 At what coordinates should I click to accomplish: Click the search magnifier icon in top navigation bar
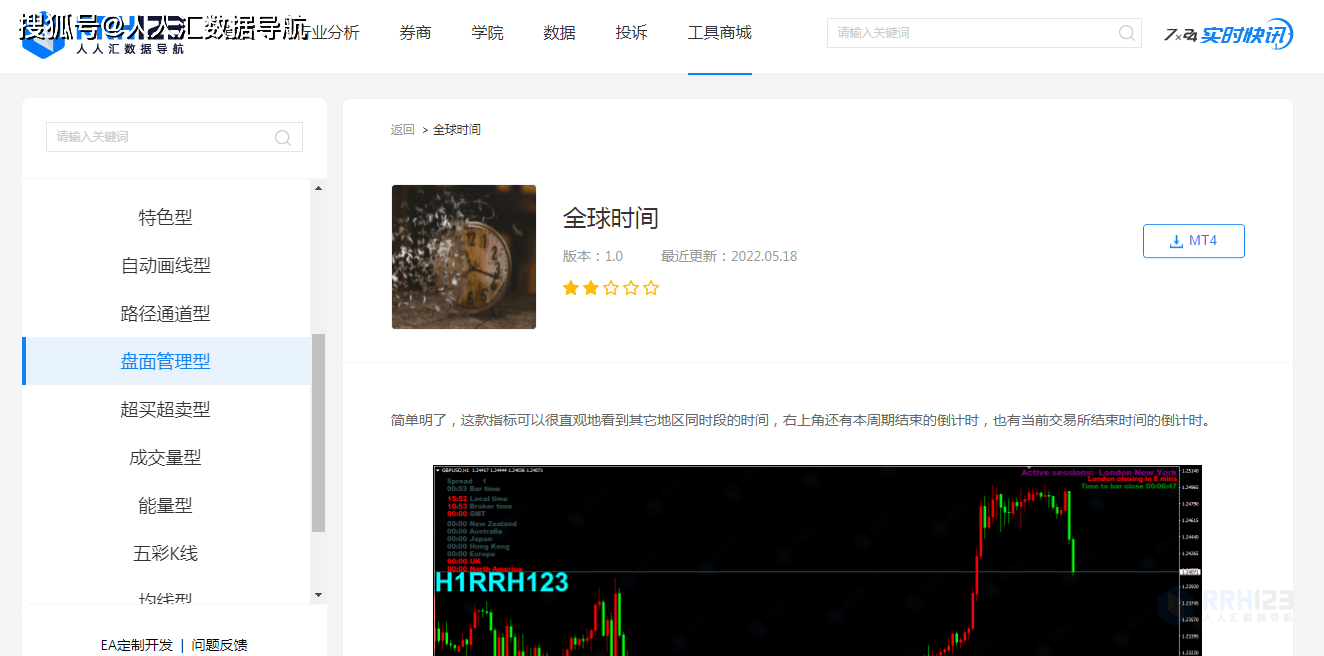(1126, 32)
